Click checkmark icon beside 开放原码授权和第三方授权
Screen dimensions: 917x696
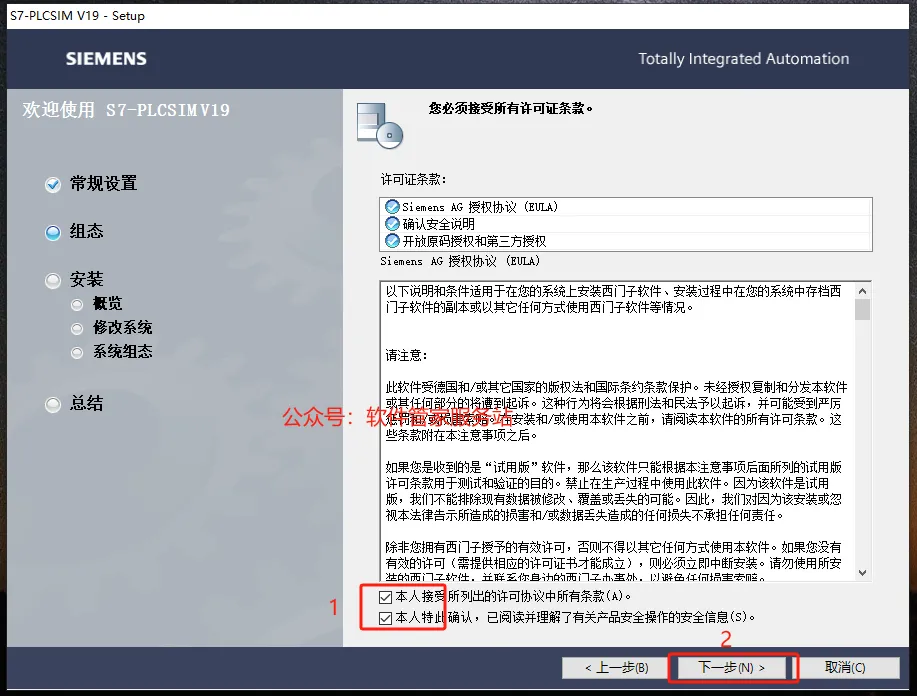(392, 241)
